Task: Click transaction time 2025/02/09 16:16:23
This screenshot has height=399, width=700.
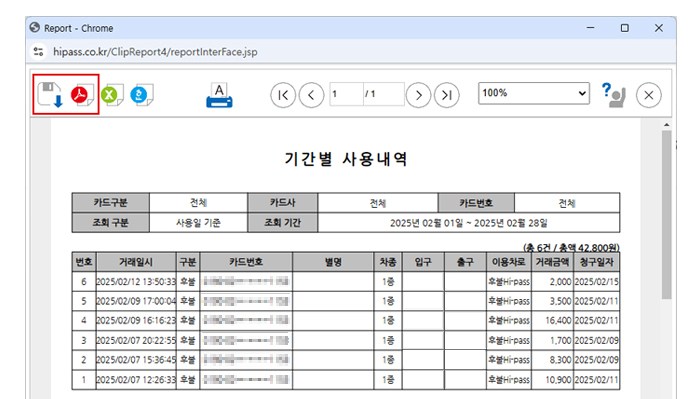Action: (136, 320)
